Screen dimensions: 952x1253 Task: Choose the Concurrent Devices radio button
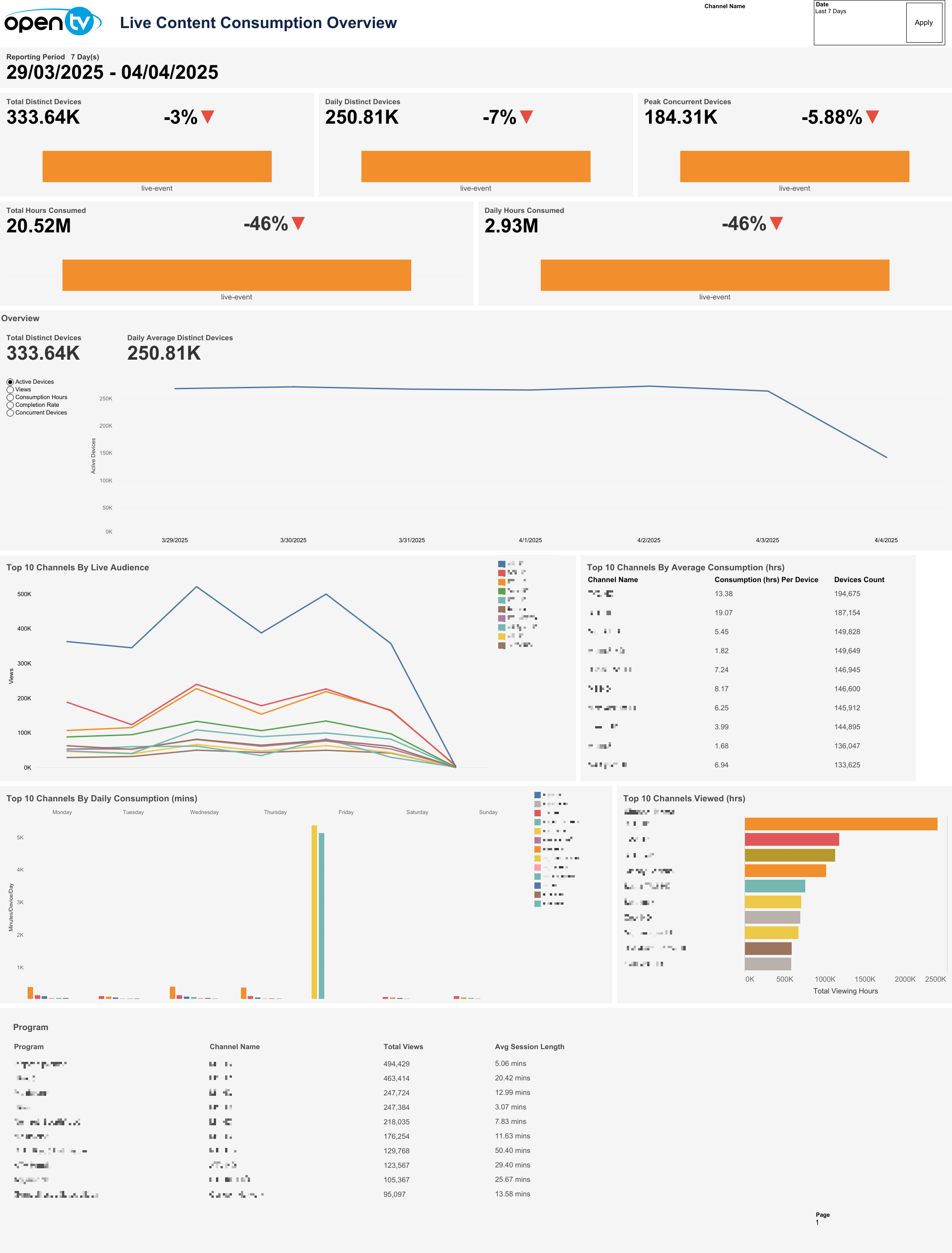(x=10, y=413)
